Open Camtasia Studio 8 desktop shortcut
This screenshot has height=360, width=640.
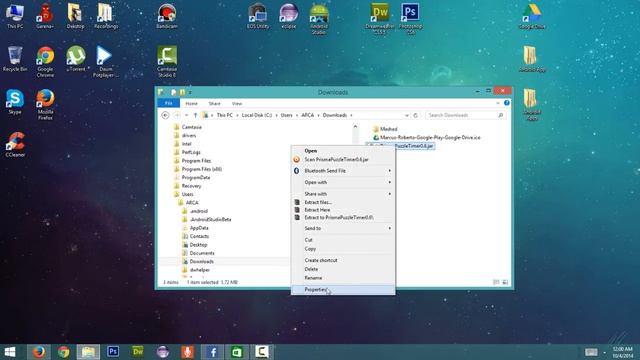tap(167, 61)
